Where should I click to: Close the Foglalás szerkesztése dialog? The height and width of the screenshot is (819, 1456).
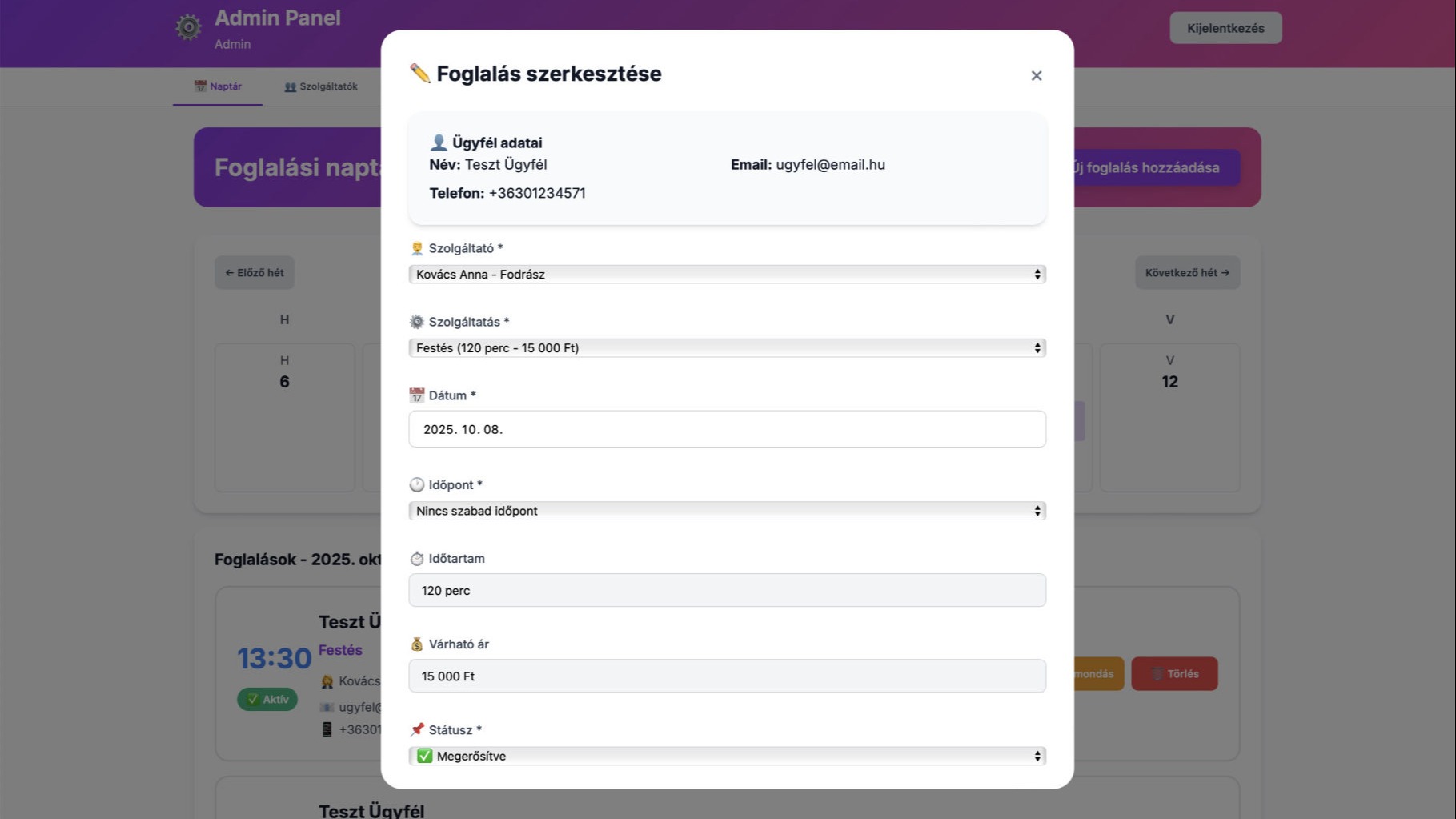coord(1037,76)
